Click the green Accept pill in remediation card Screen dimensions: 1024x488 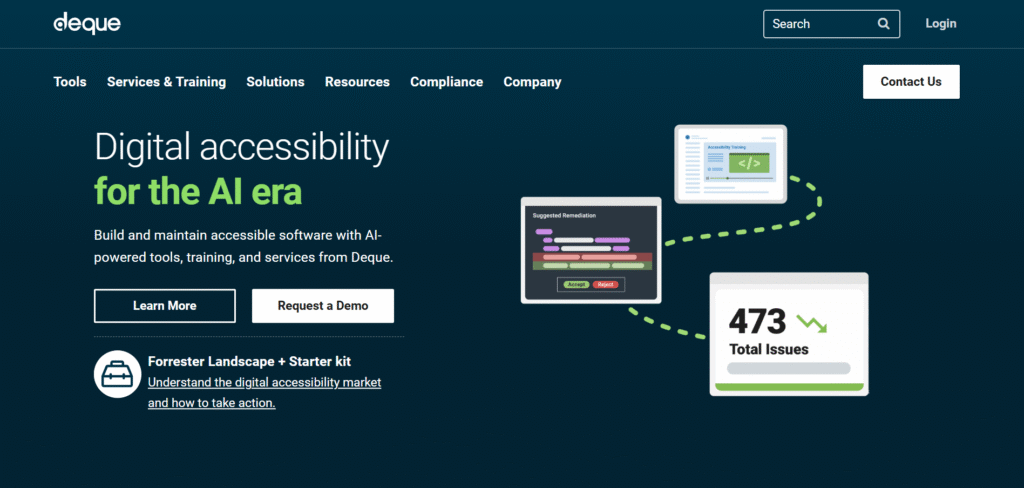(x=576, y=285)
